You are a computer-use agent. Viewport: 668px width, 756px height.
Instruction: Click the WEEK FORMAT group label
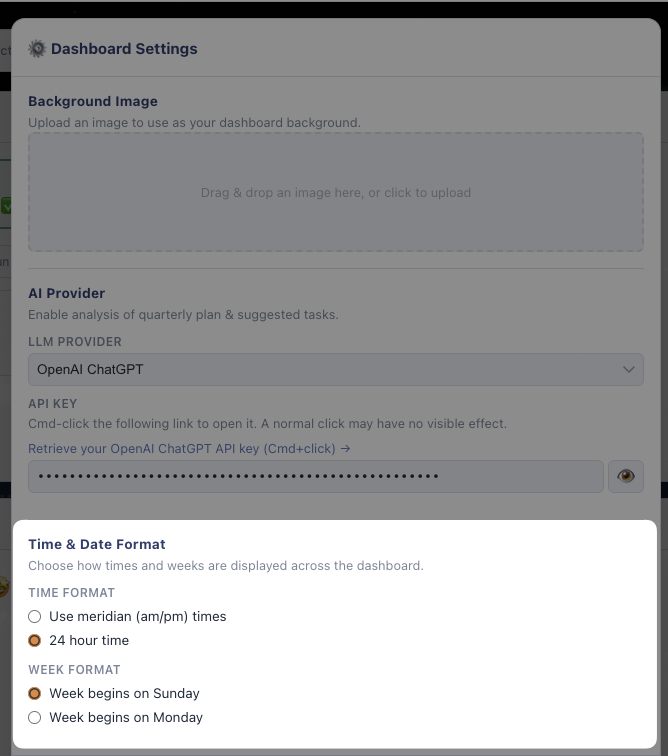pos(74,670)
